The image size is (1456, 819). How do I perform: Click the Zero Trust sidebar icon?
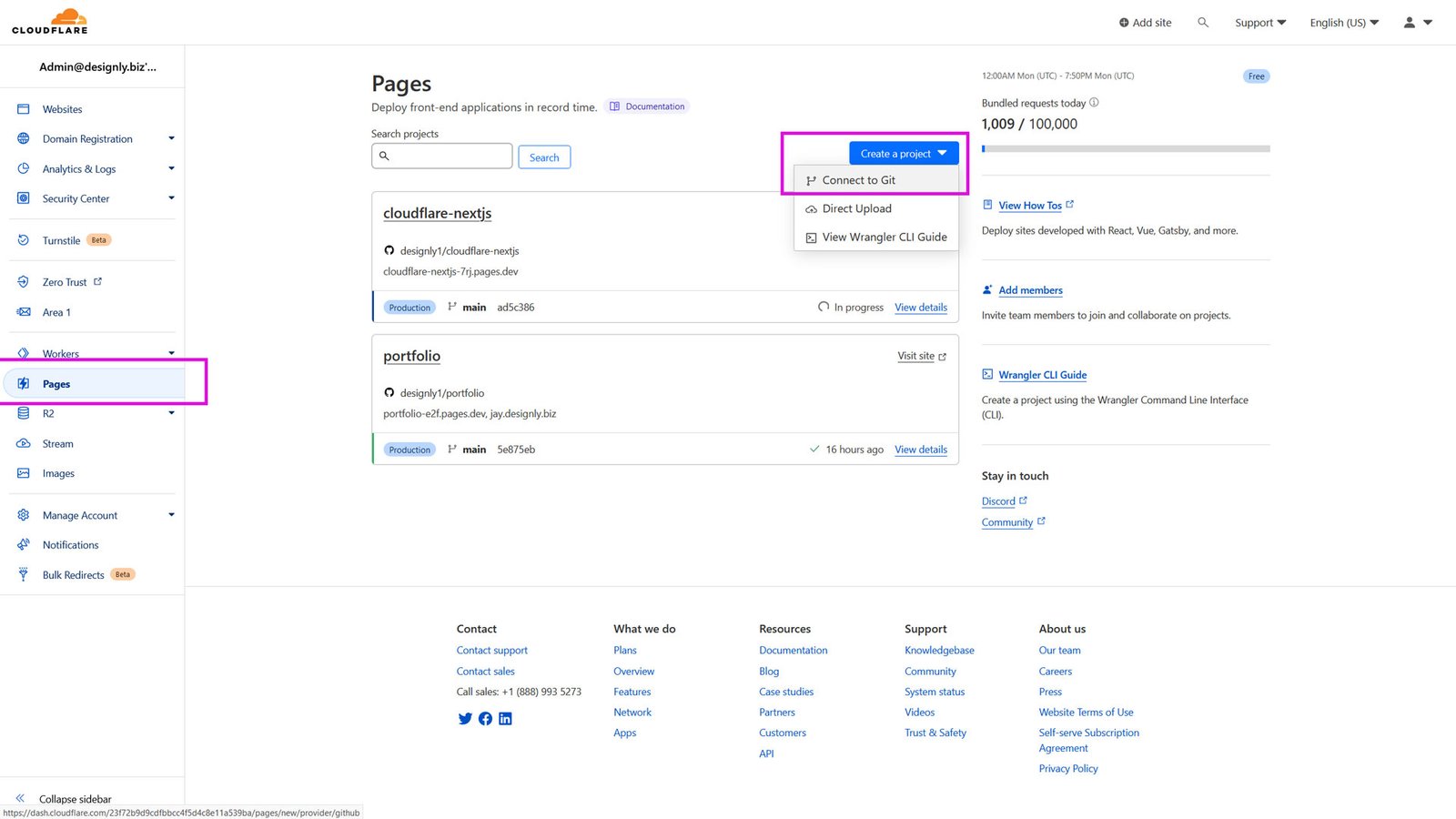[x=23, y=281]
